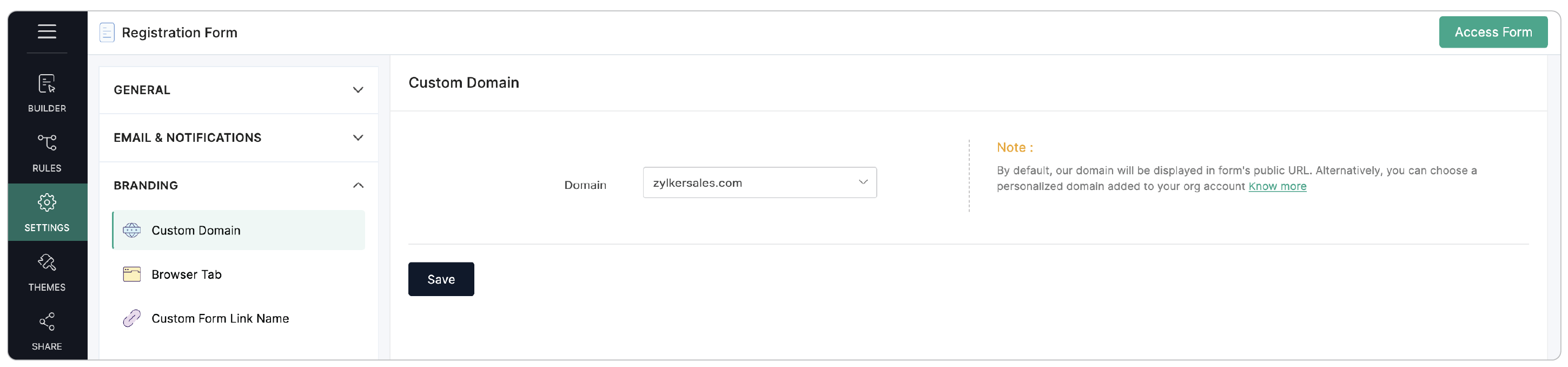Click the Registration Form document icon
The image size is (1568, 367).
[107, 32]
